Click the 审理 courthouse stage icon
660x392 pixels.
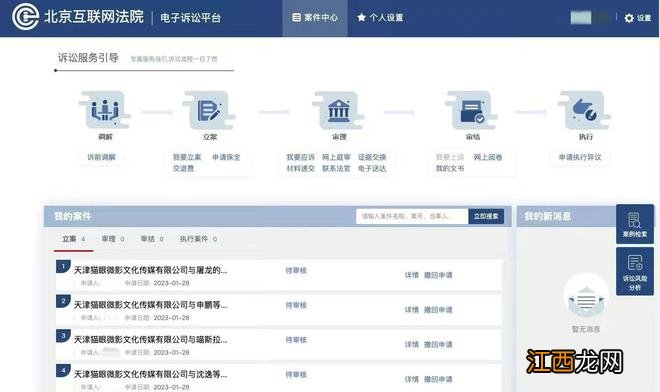(338, 110)
